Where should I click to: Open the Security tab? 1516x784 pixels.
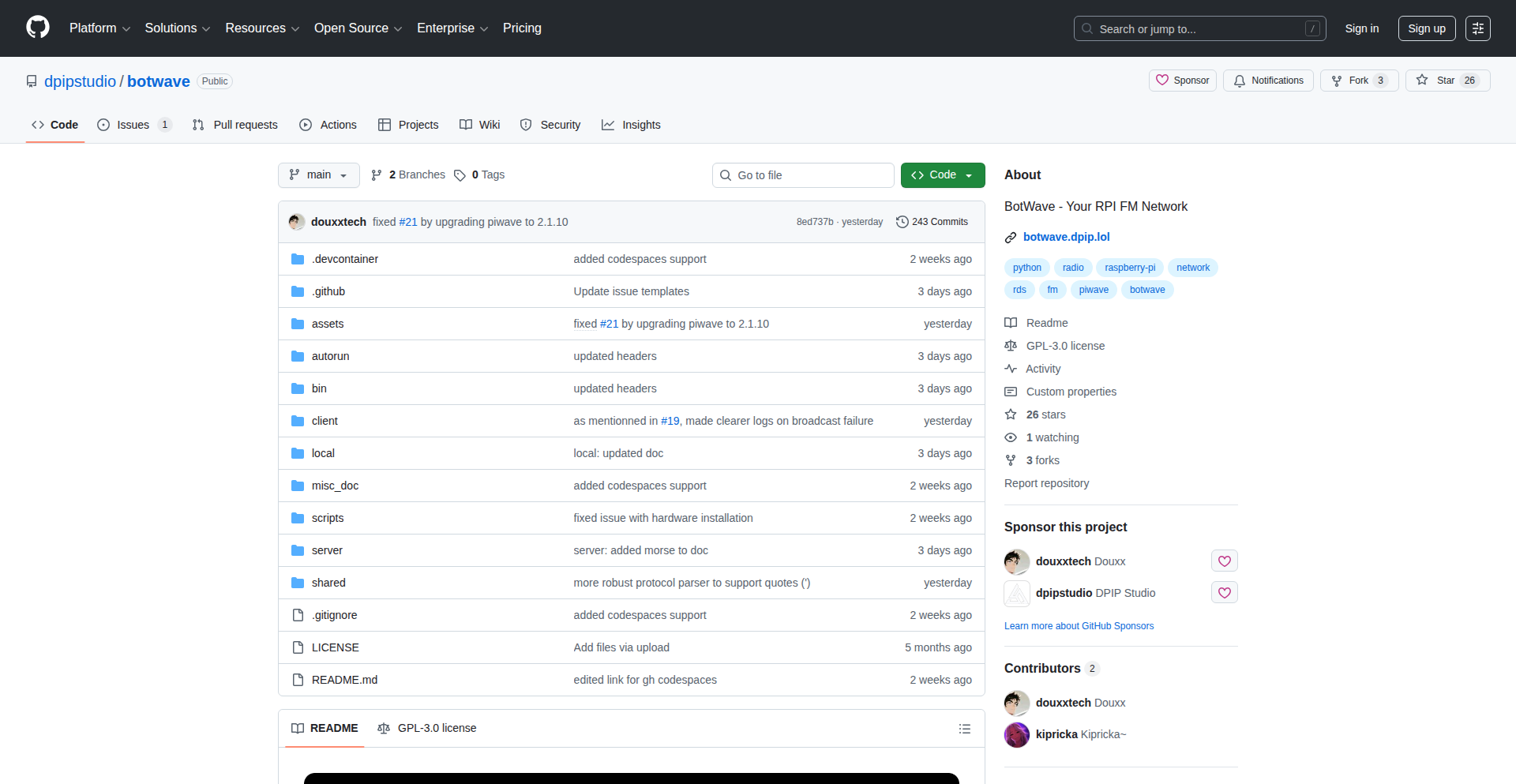point(550,125)
